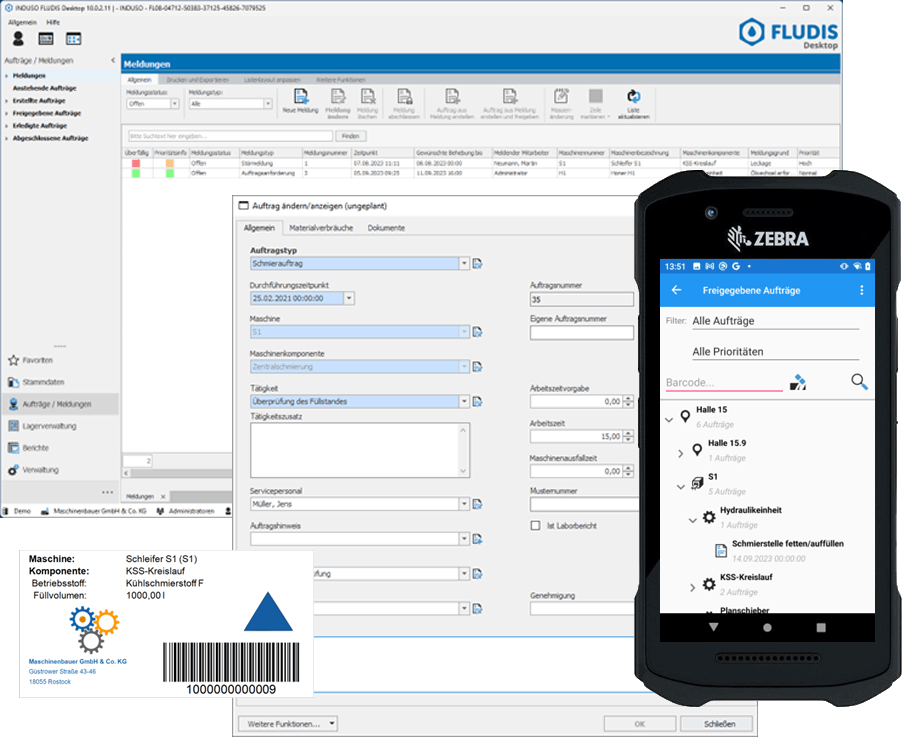The width and height of the screenshot is (902, 737).
Task: Click red Überfällig indicator in Störmeldung row
Action: (x=136, y=163)
